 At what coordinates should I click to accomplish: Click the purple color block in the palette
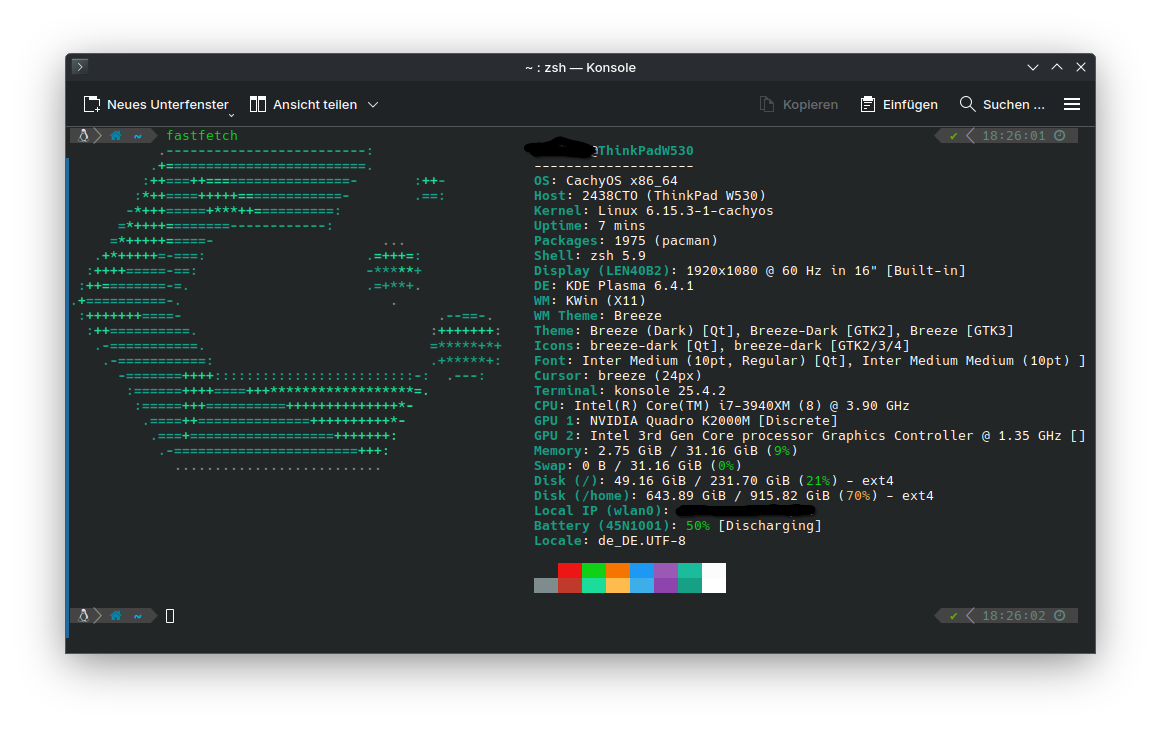coord(666,570)
